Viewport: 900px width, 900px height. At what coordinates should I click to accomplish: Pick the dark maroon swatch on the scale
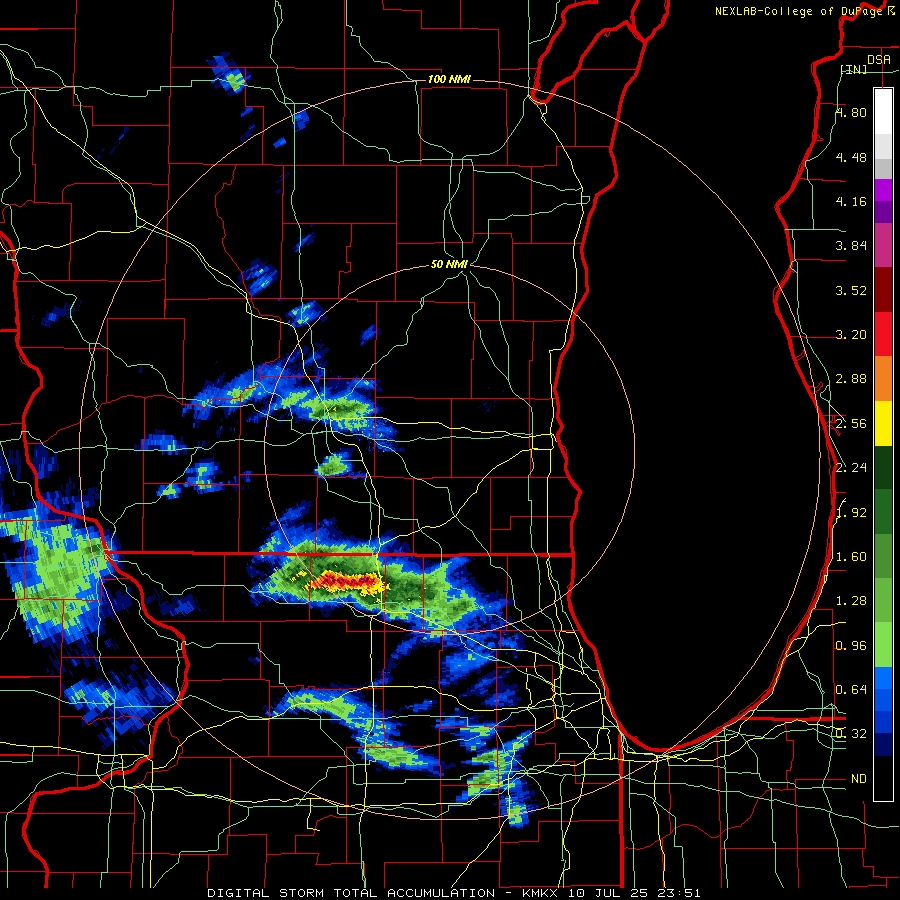(x=883, y=290)
